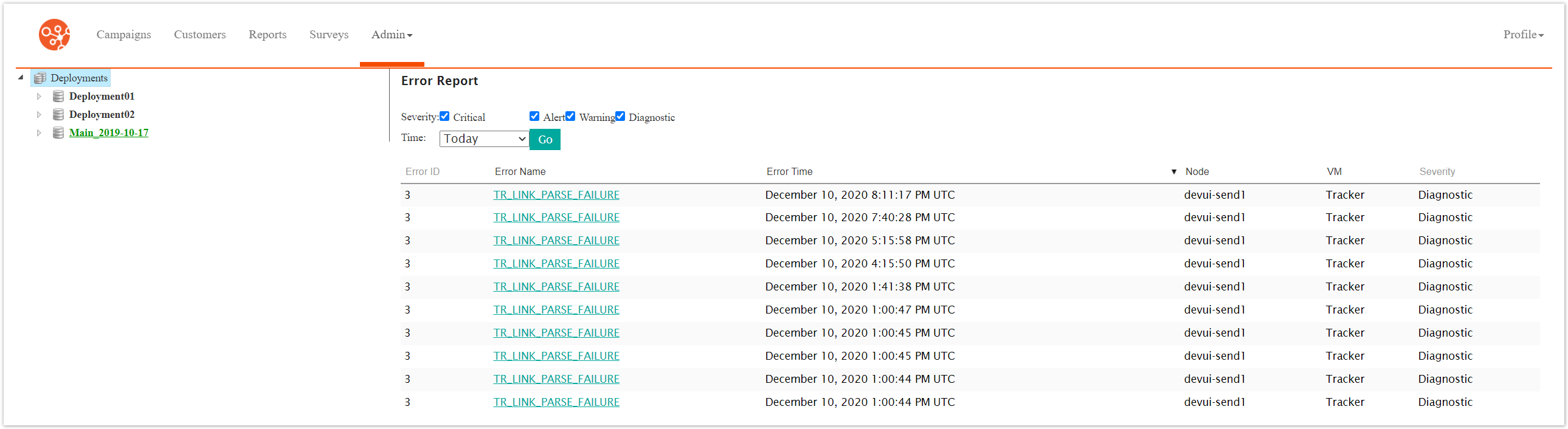Viewport: 1568px width, 429px height.
Task: Uncheck the Critical severity checkbox
Action: tap(444, 115)
